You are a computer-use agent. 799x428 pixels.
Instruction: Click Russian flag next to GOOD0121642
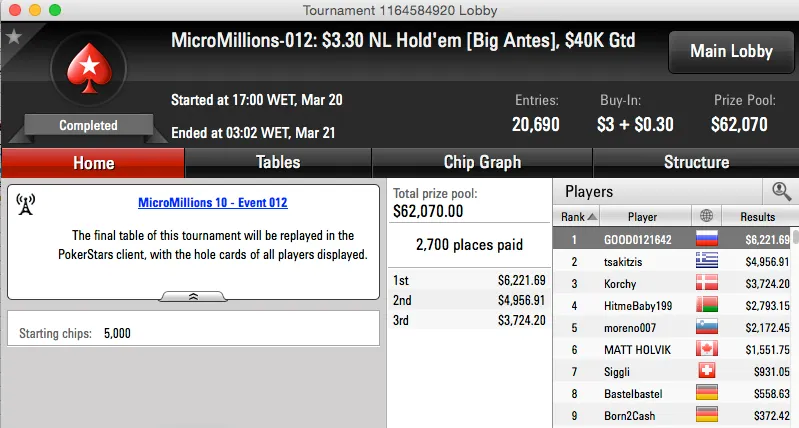pos(707,239)
